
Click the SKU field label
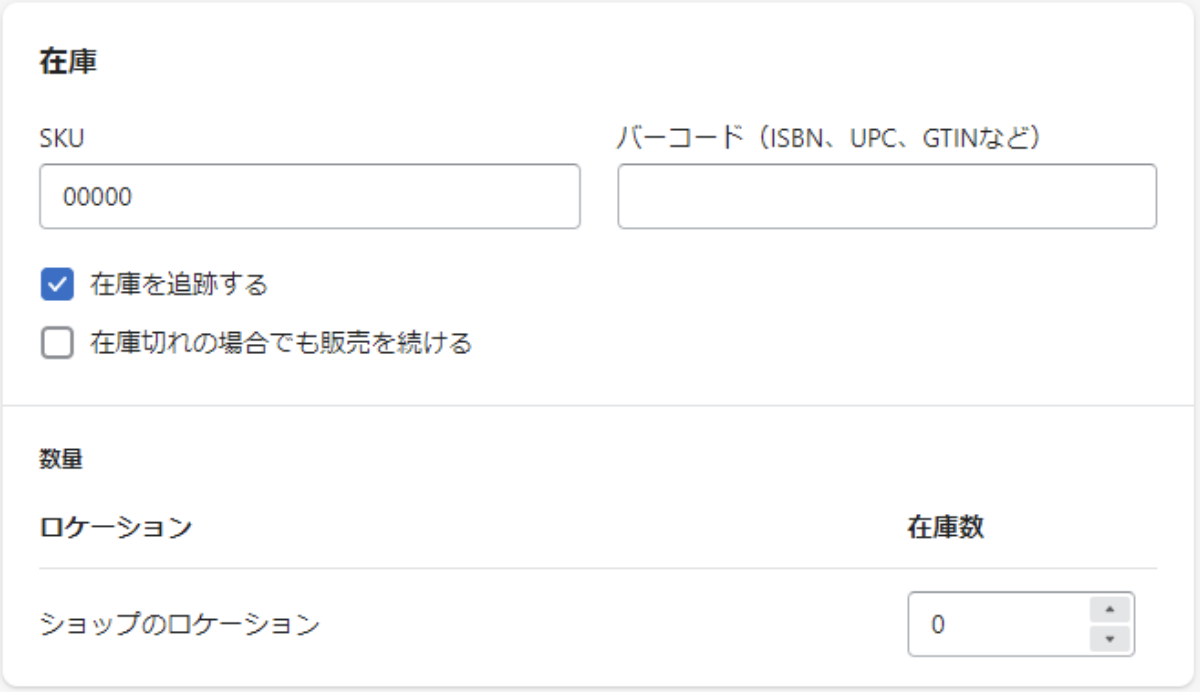[62, 139]
